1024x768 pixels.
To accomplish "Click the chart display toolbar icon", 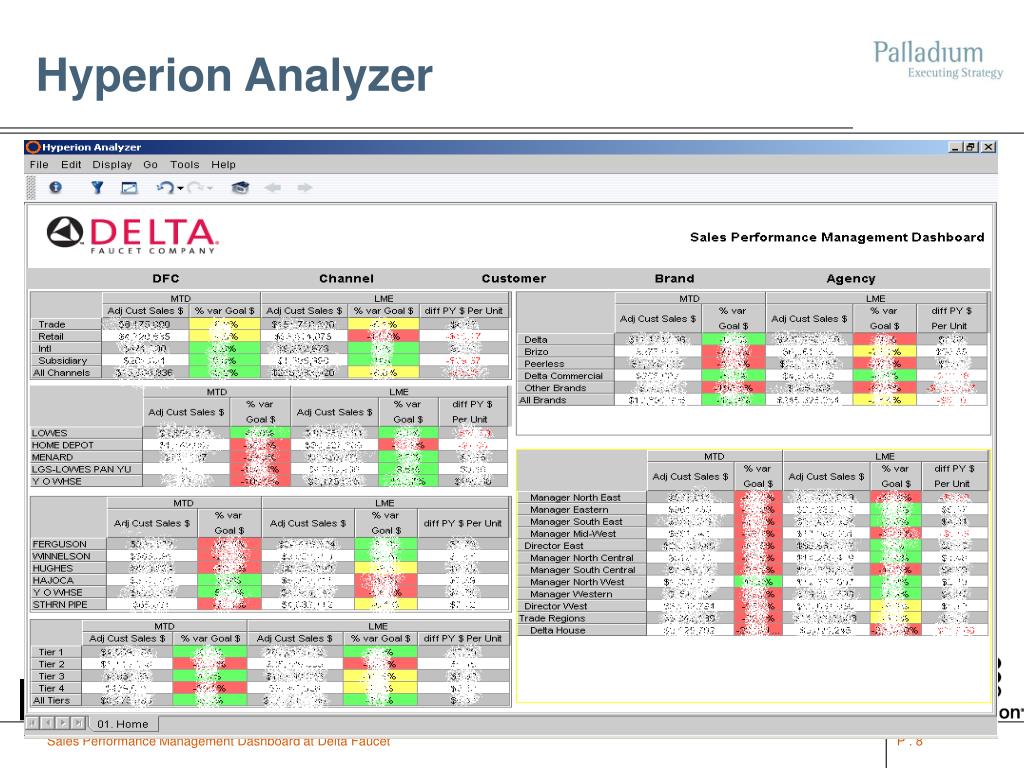I will [129, 188].
